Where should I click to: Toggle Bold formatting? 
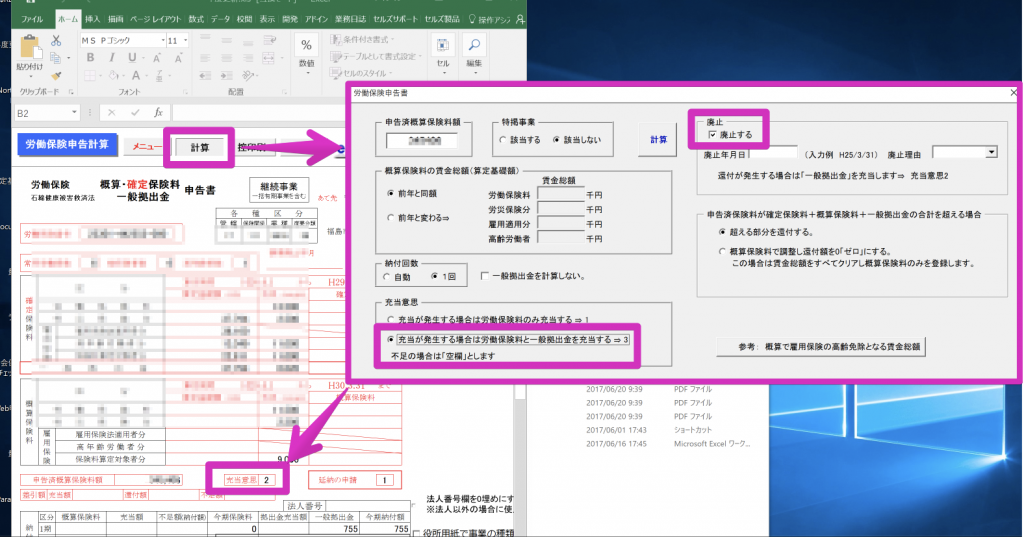click(90, 57)
